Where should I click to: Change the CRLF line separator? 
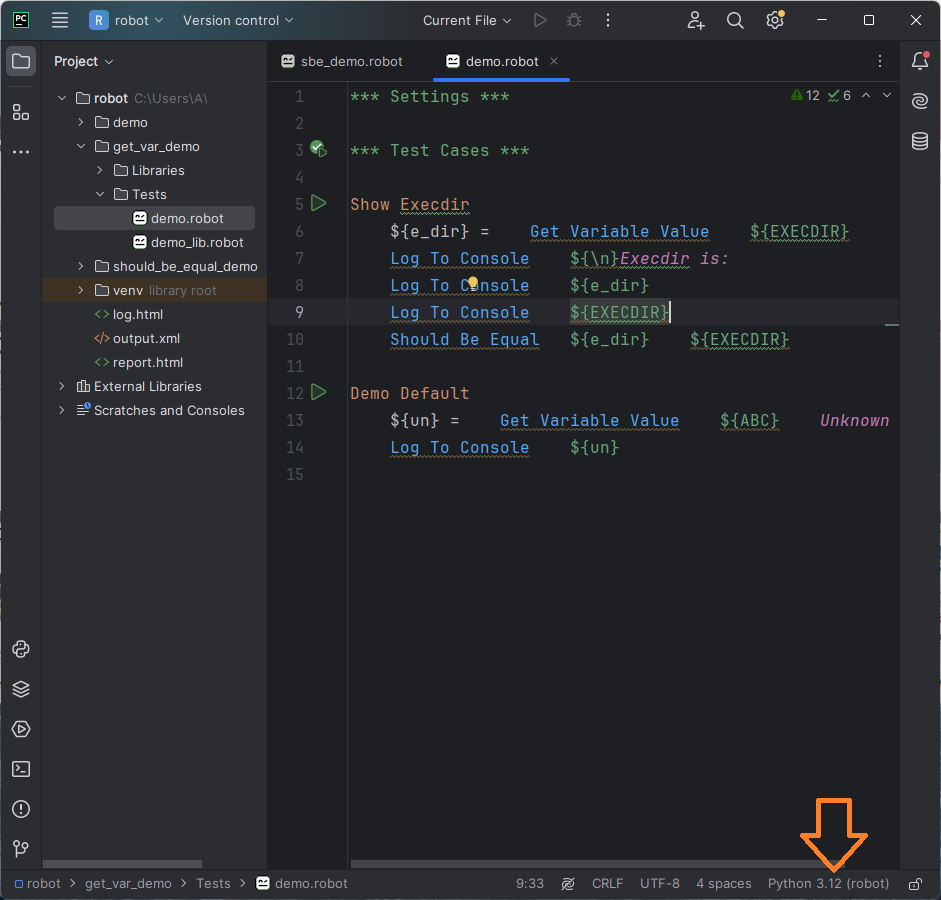pyautogui.click(x=607, y=884)
